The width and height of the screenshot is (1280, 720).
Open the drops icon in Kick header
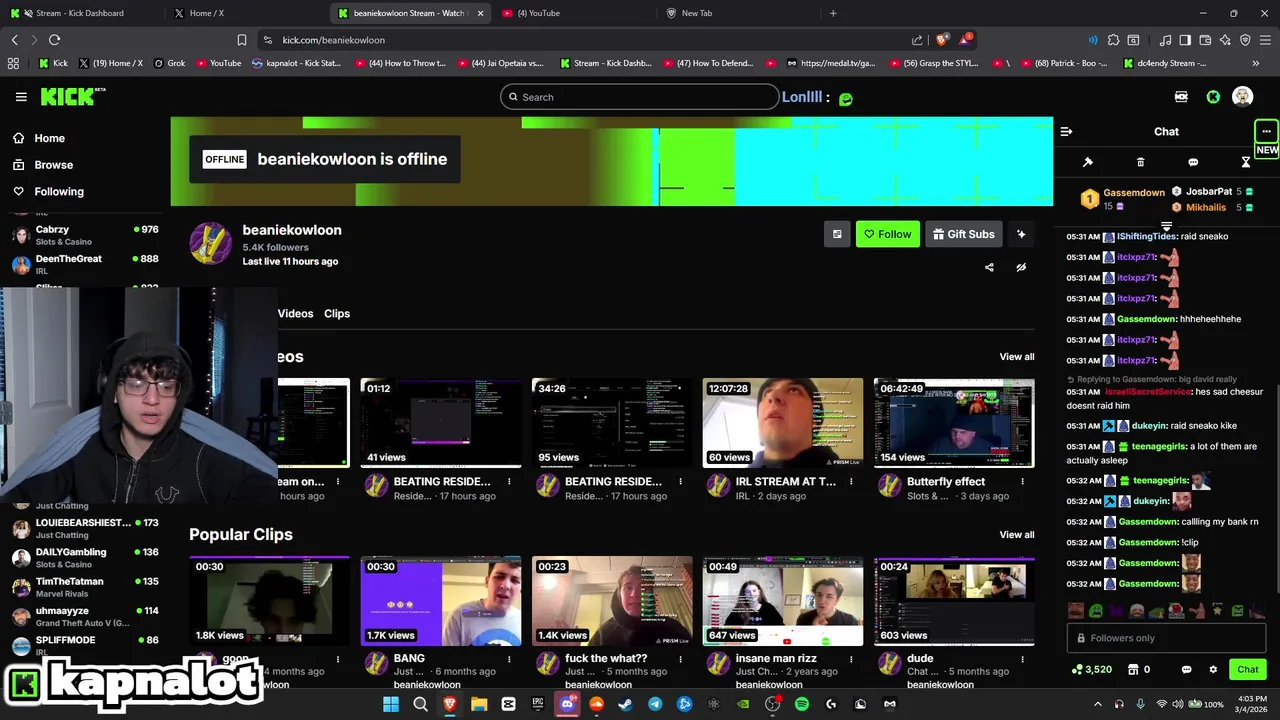click(x=1181, y=97)
